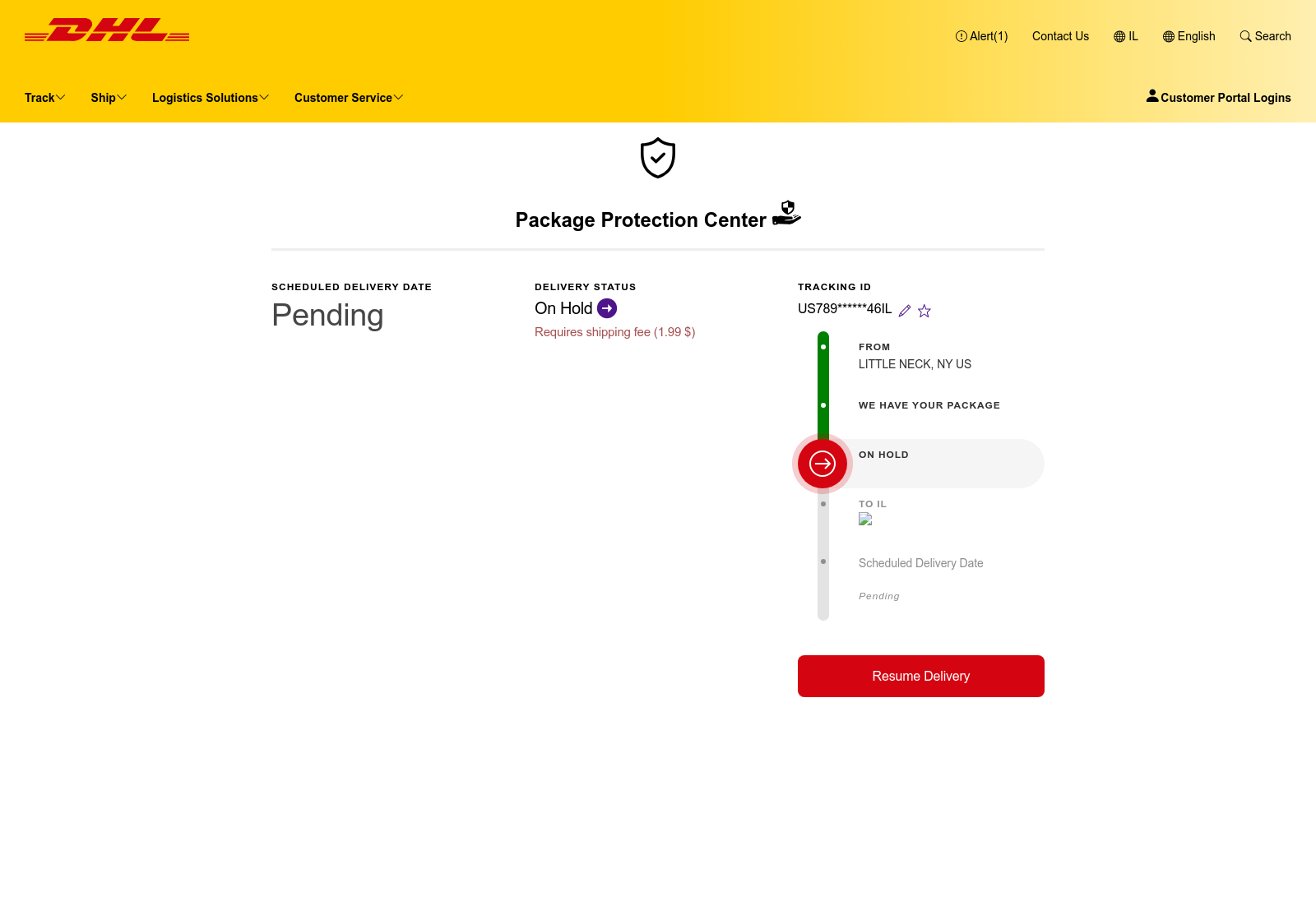Click the purple arrow beside On Hold
This screenshot has width=1316, height=915.
[x=607, y=308]
